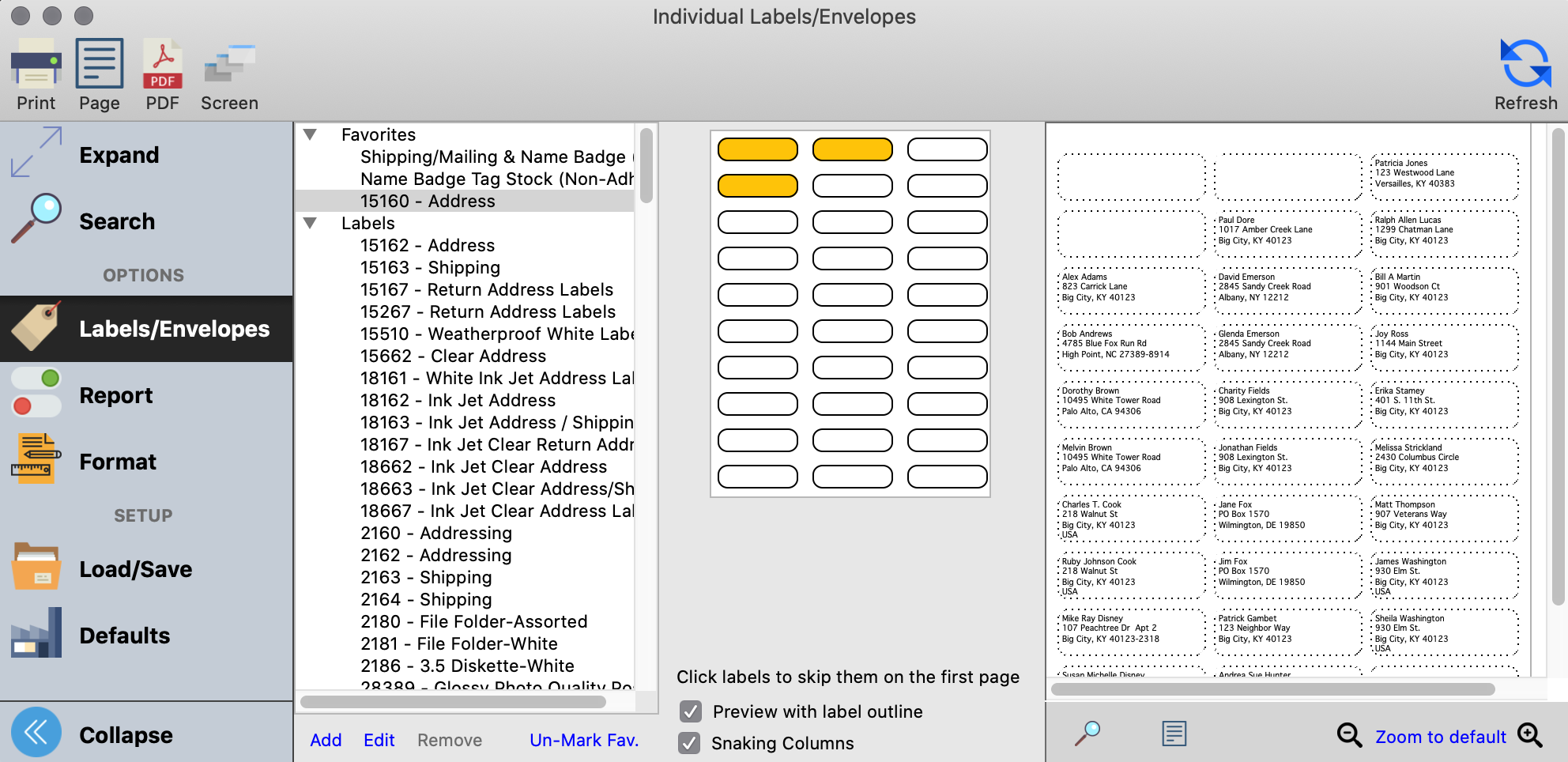Select 2160 - Addressing
This screenshot has height=762, width=1568.
pos(465,533)
